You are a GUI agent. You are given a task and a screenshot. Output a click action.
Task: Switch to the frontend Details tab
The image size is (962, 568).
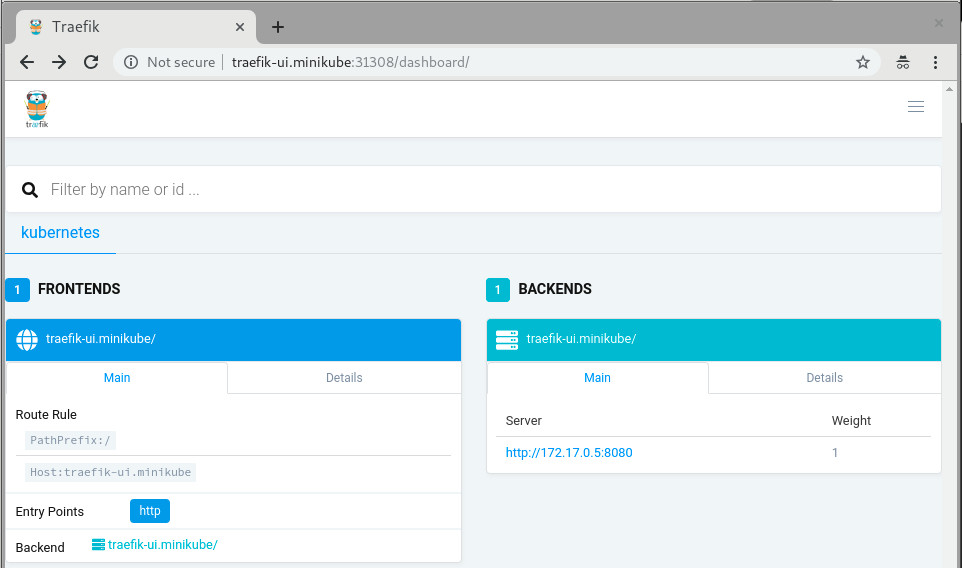[344, 378]
